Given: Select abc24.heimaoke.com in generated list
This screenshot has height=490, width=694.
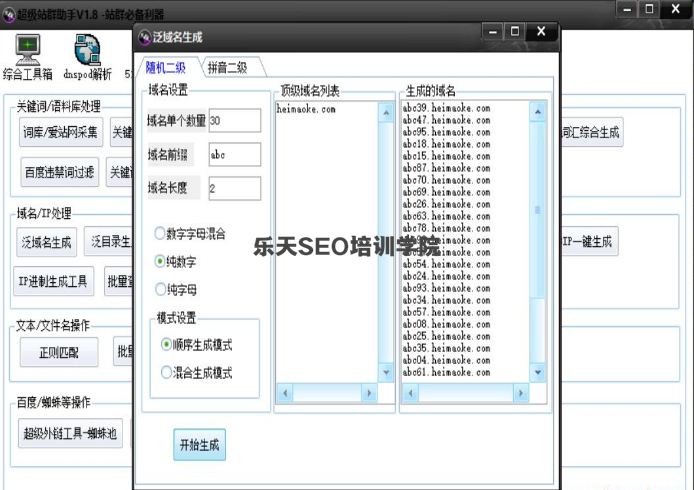Looking at the screenshot, I should click(x=447, y=276).
